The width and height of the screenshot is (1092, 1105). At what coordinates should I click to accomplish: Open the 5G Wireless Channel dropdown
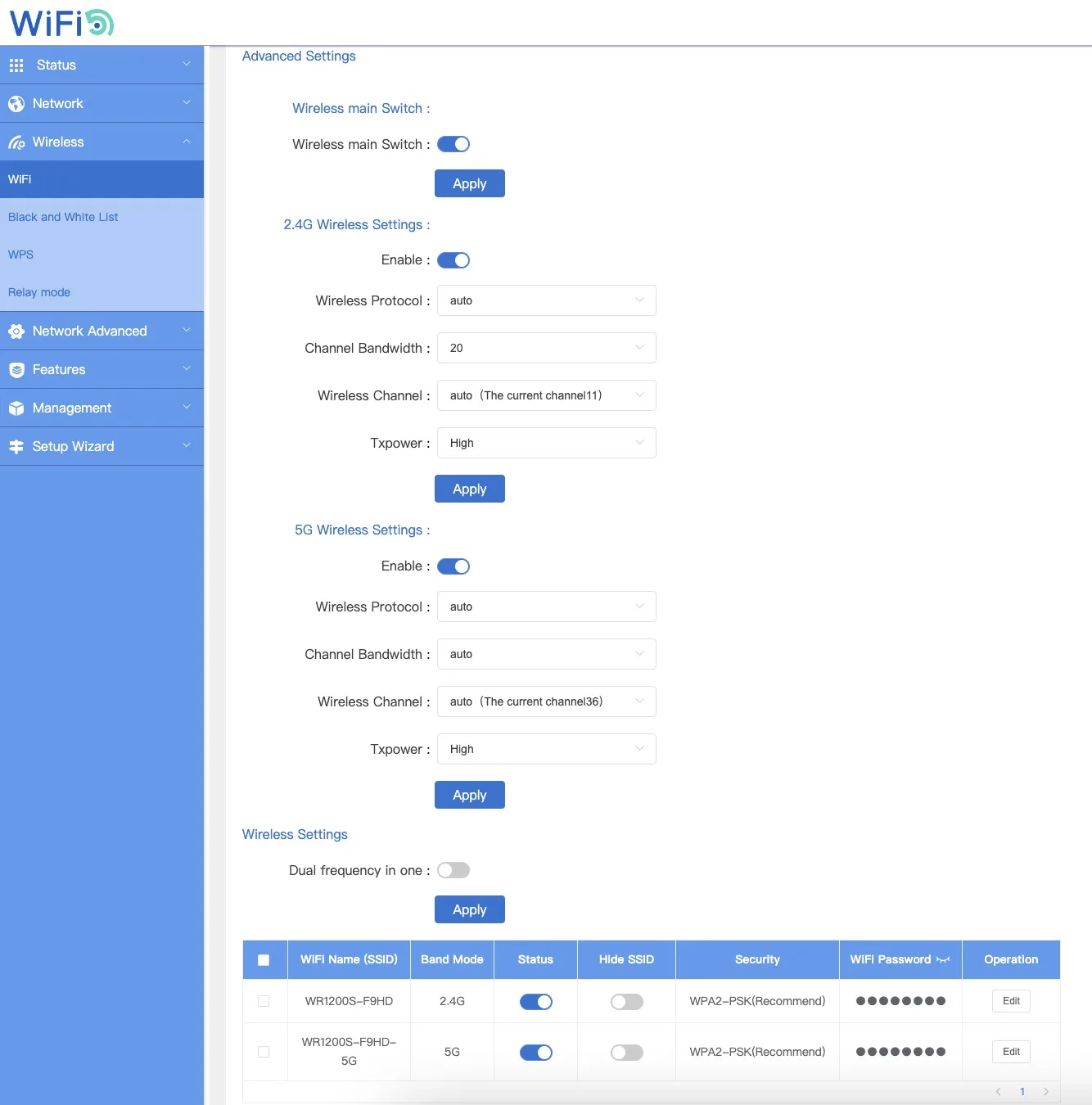546,701
